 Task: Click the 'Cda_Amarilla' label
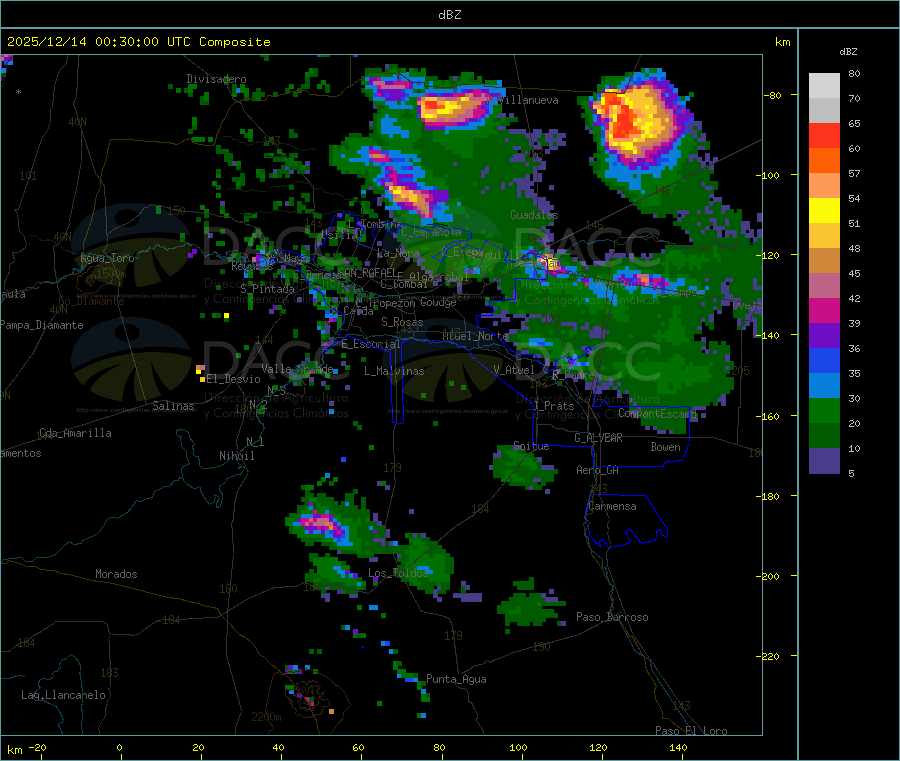click(x=75, y=433)
